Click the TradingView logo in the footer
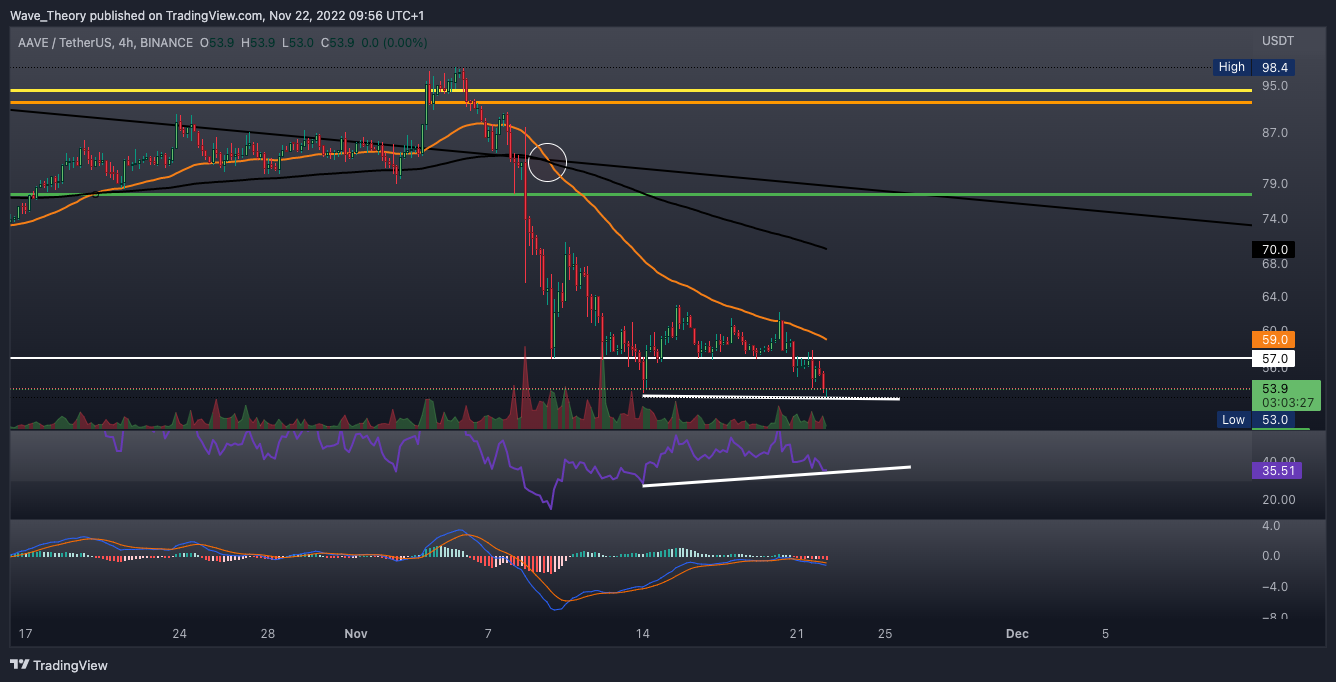Image resolution: width=1336 pixels, height=682 pixels. click(59, 665)
